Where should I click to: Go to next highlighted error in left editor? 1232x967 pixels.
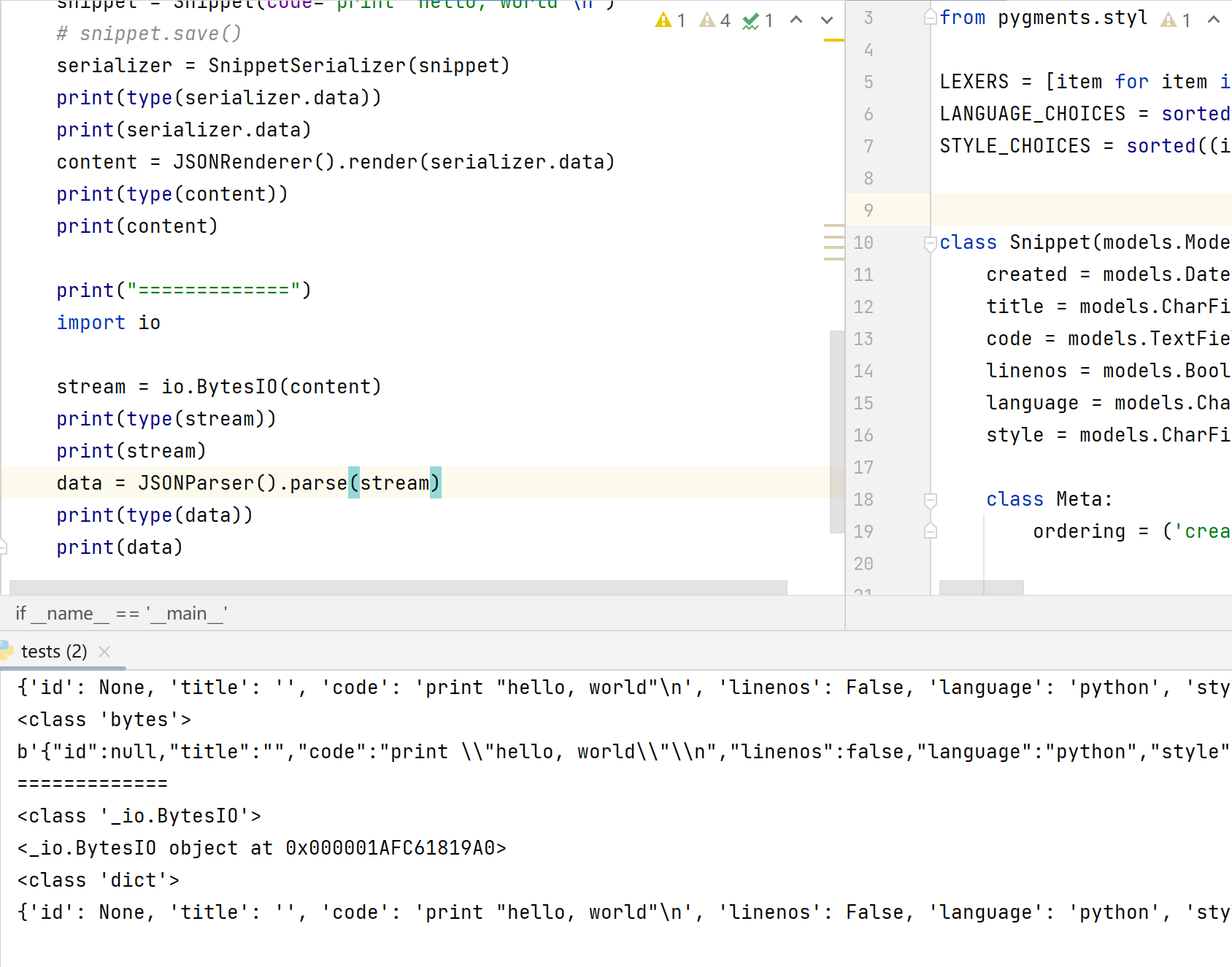point(826,20)
